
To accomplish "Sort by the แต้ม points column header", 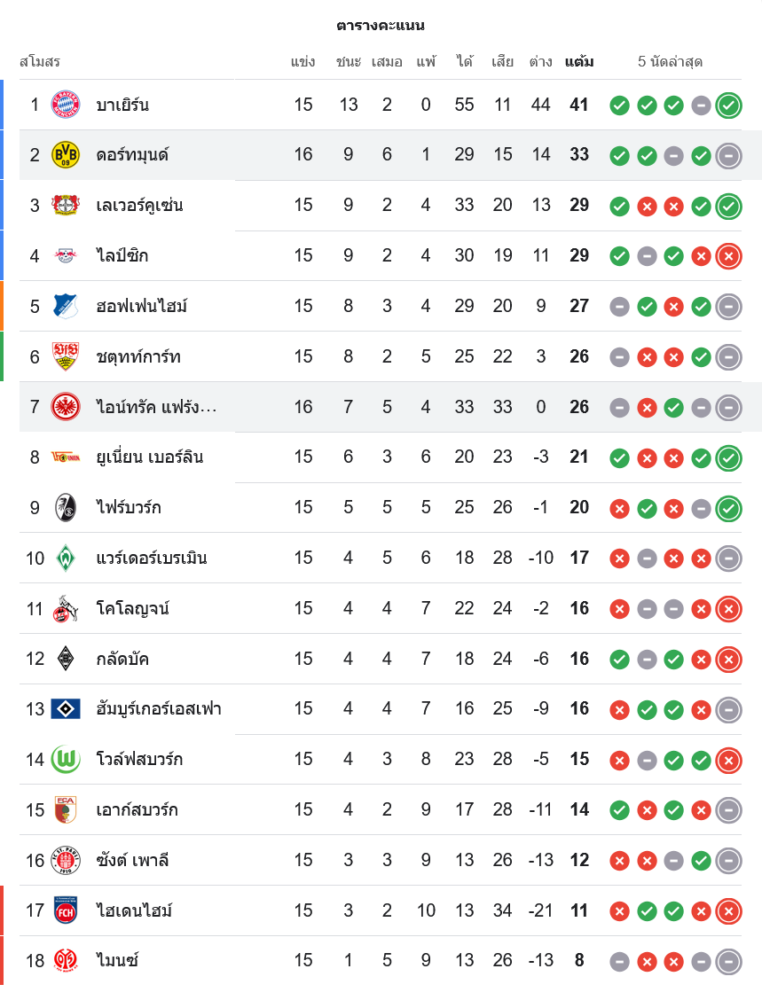I will (x=579, y=62).
